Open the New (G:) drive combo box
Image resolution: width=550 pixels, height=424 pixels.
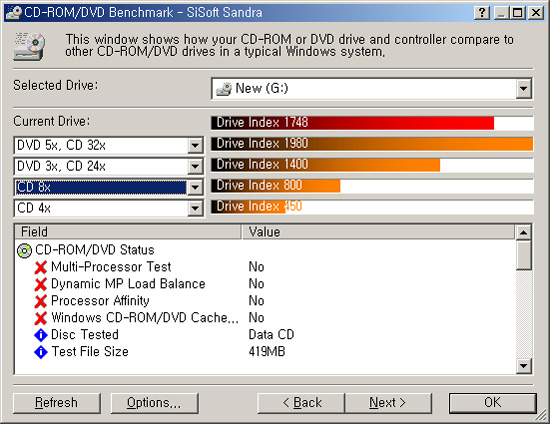(x=372, y=88)
